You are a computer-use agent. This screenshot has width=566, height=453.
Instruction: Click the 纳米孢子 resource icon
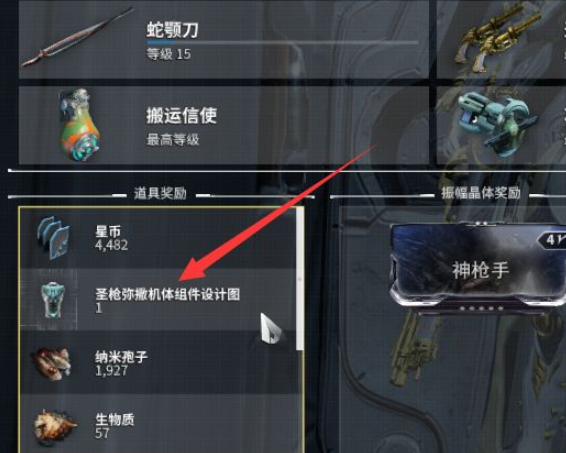[52, 363]
